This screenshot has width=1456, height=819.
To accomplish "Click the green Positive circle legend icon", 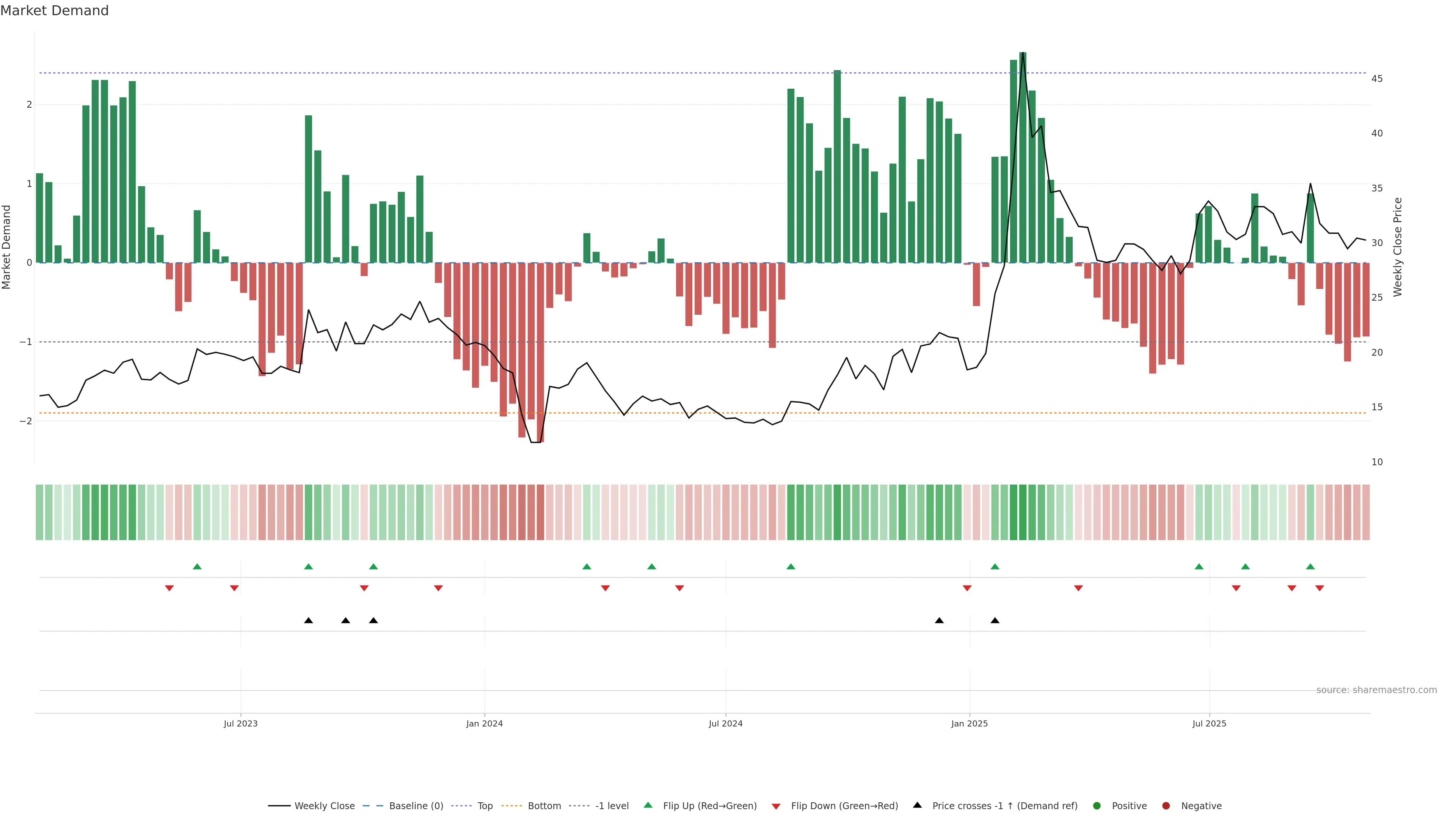I will (1097, 806).
